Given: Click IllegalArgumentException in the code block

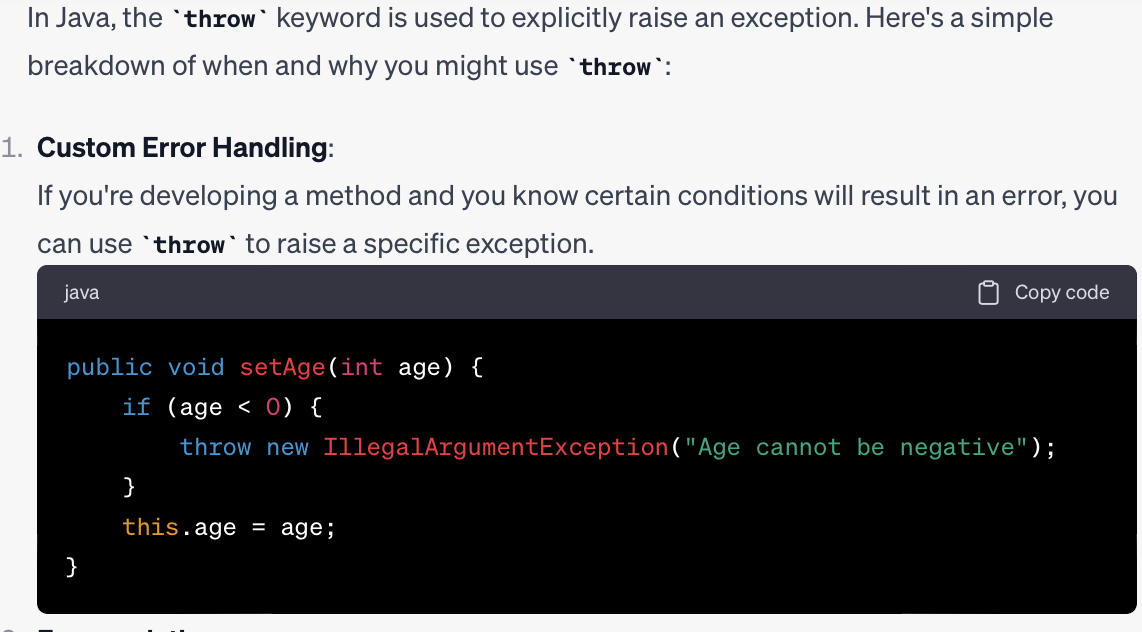Looking at the screenshot, I should coord(496,447).
